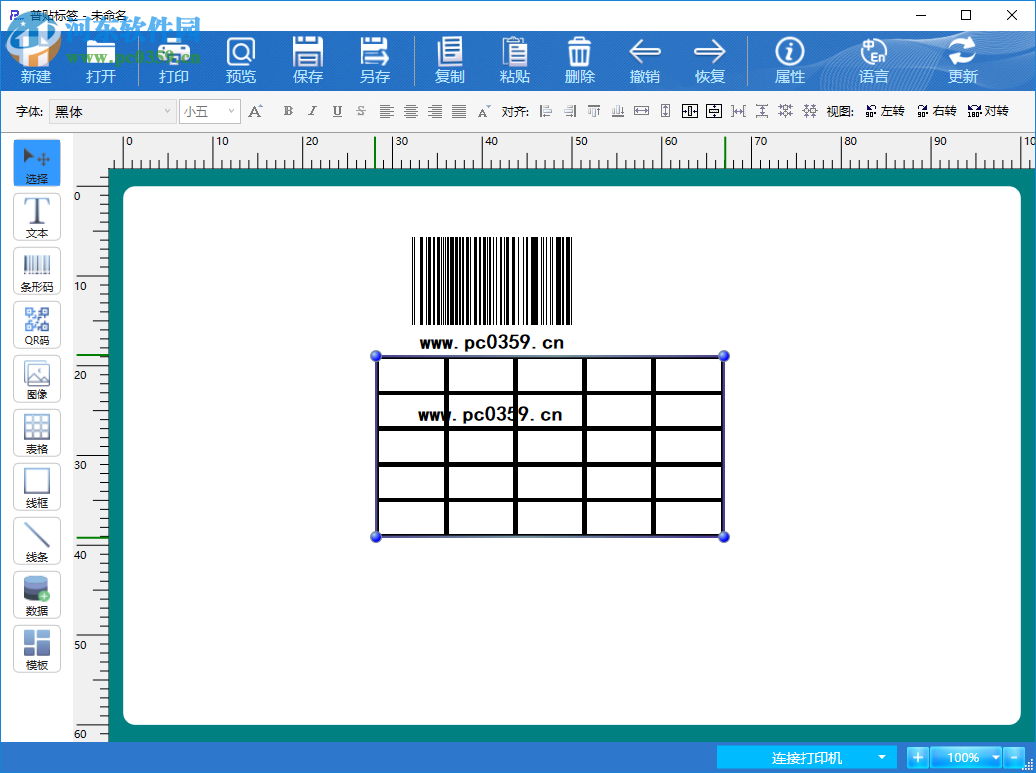Flip view 180° with 对转
1036x773 pixels.
click(x=988, y=111)
